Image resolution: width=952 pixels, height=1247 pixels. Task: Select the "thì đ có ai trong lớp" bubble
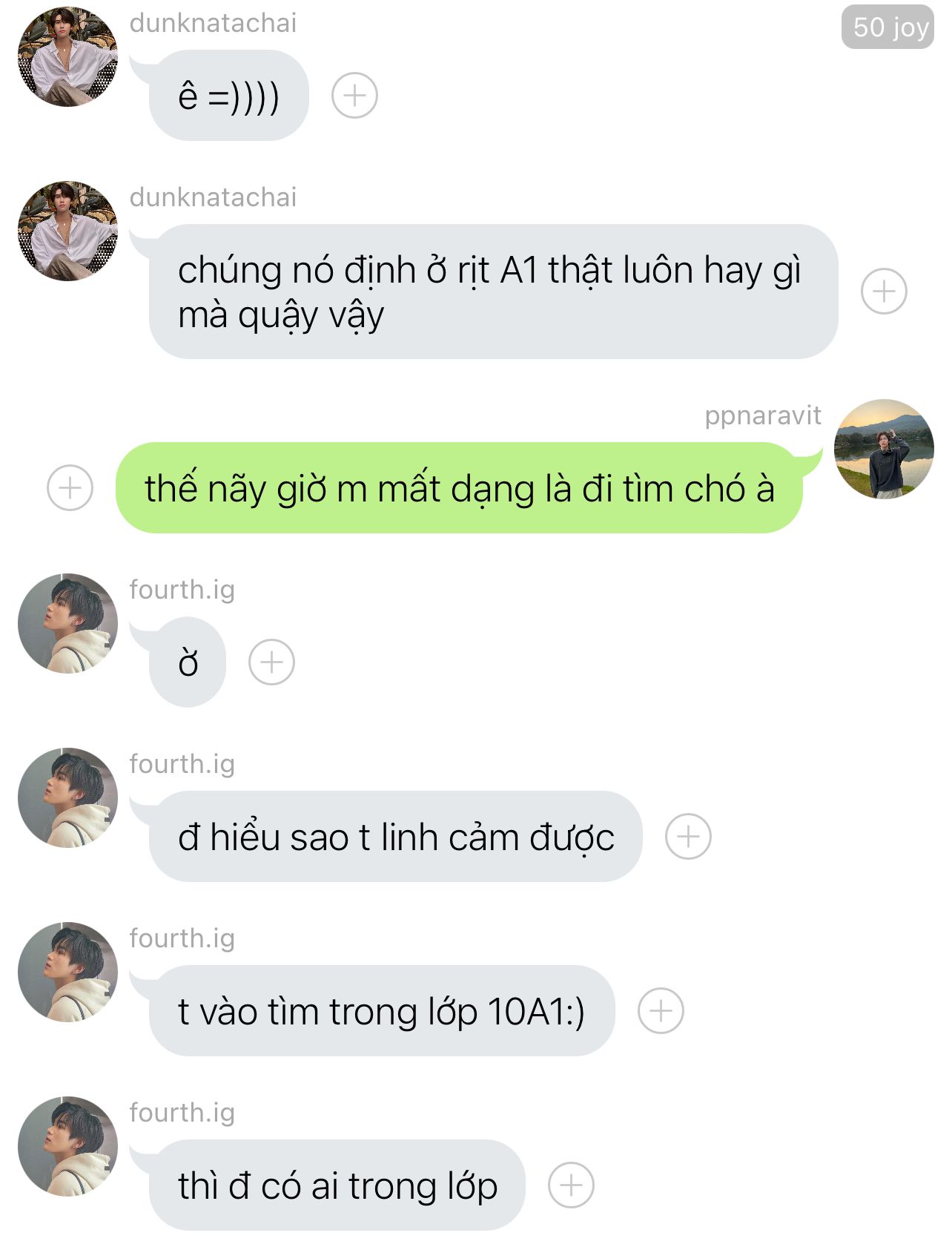(x=337, y=1185)
